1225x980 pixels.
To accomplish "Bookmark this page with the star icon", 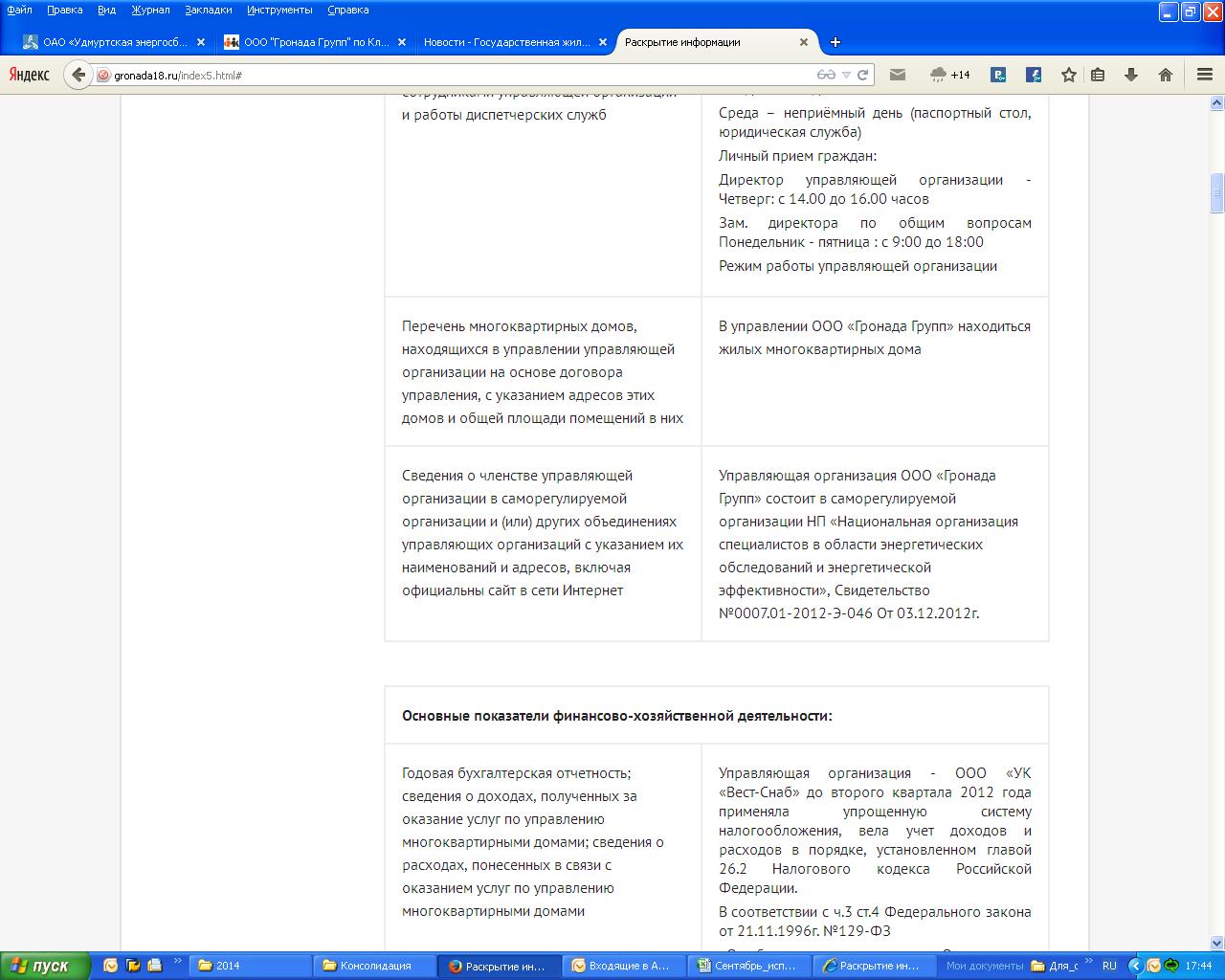I will tap(1069, 75).
